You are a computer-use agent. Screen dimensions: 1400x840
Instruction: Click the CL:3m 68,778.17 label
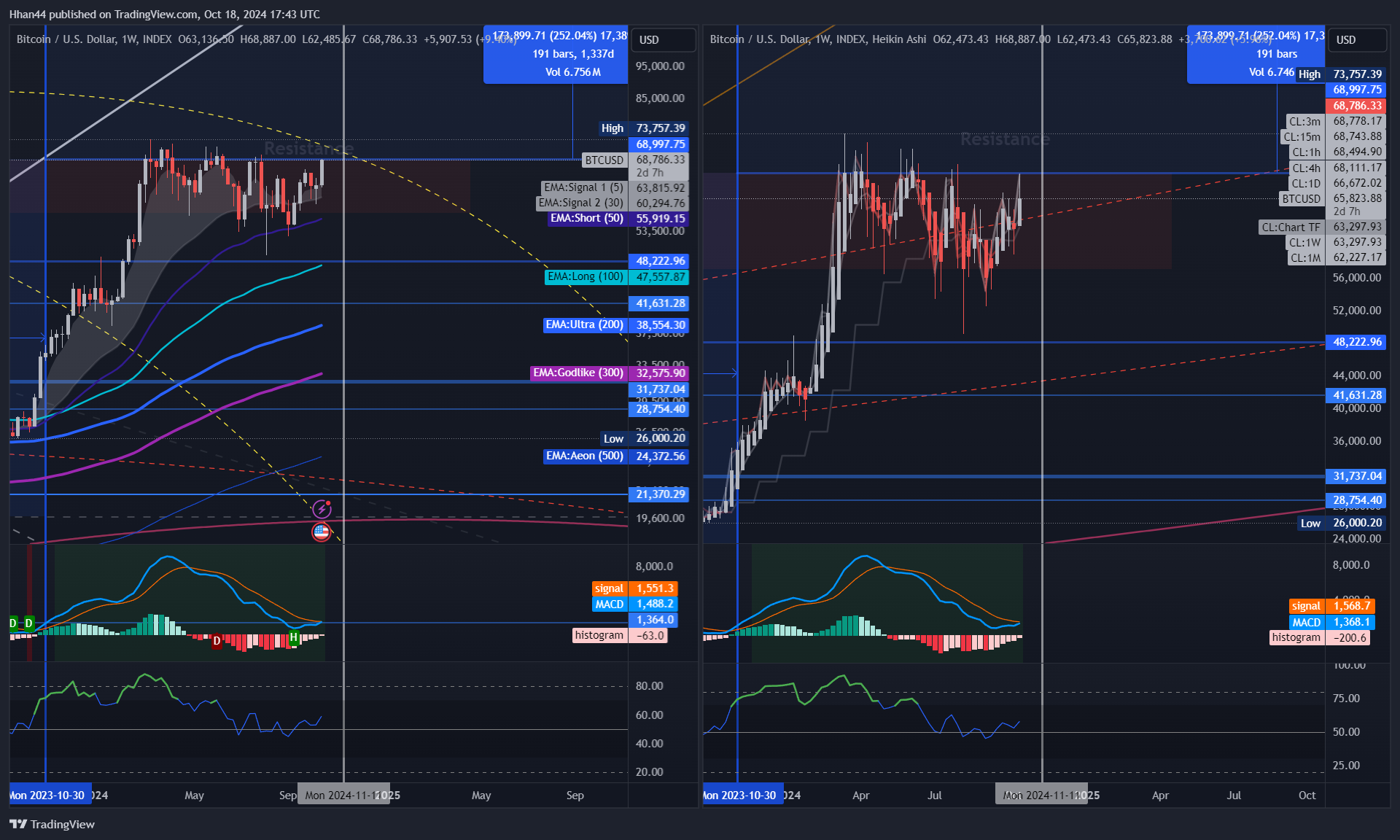[x=1335, y=121]
